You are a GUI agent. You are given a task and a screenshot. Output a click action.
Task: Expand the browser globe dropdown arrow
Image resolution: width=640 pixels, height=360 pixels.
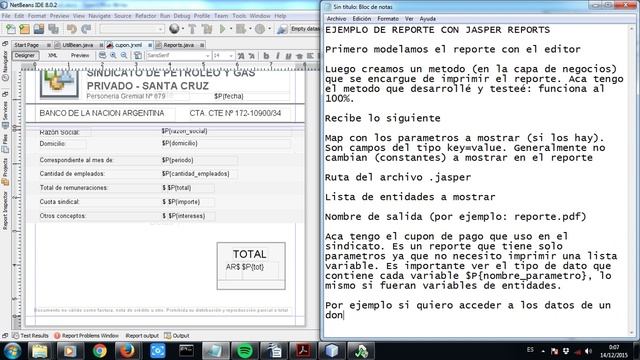pos(182,29)
